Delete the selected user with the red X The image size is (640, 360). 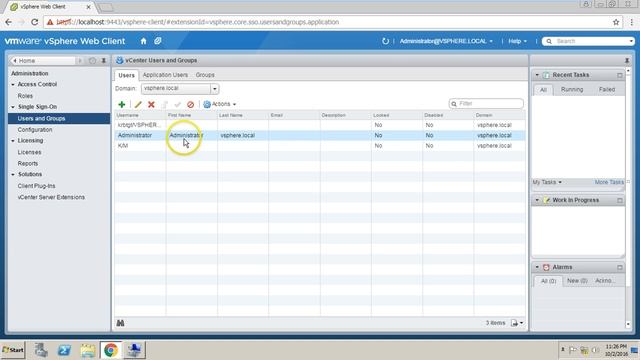pyautogui.click(x=151, y=104)
